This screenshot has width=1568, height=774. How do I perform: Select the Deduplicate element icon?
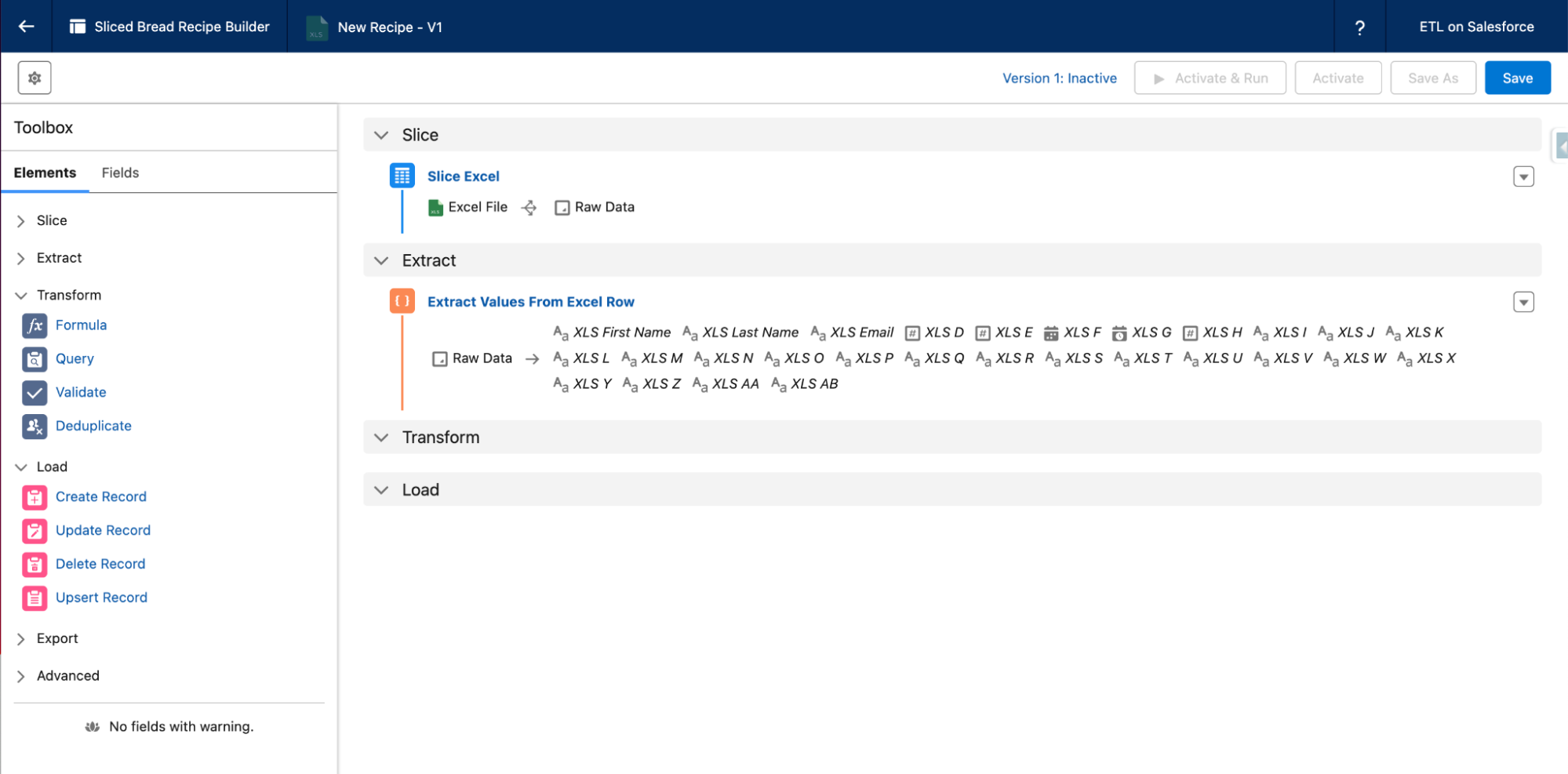35,427
